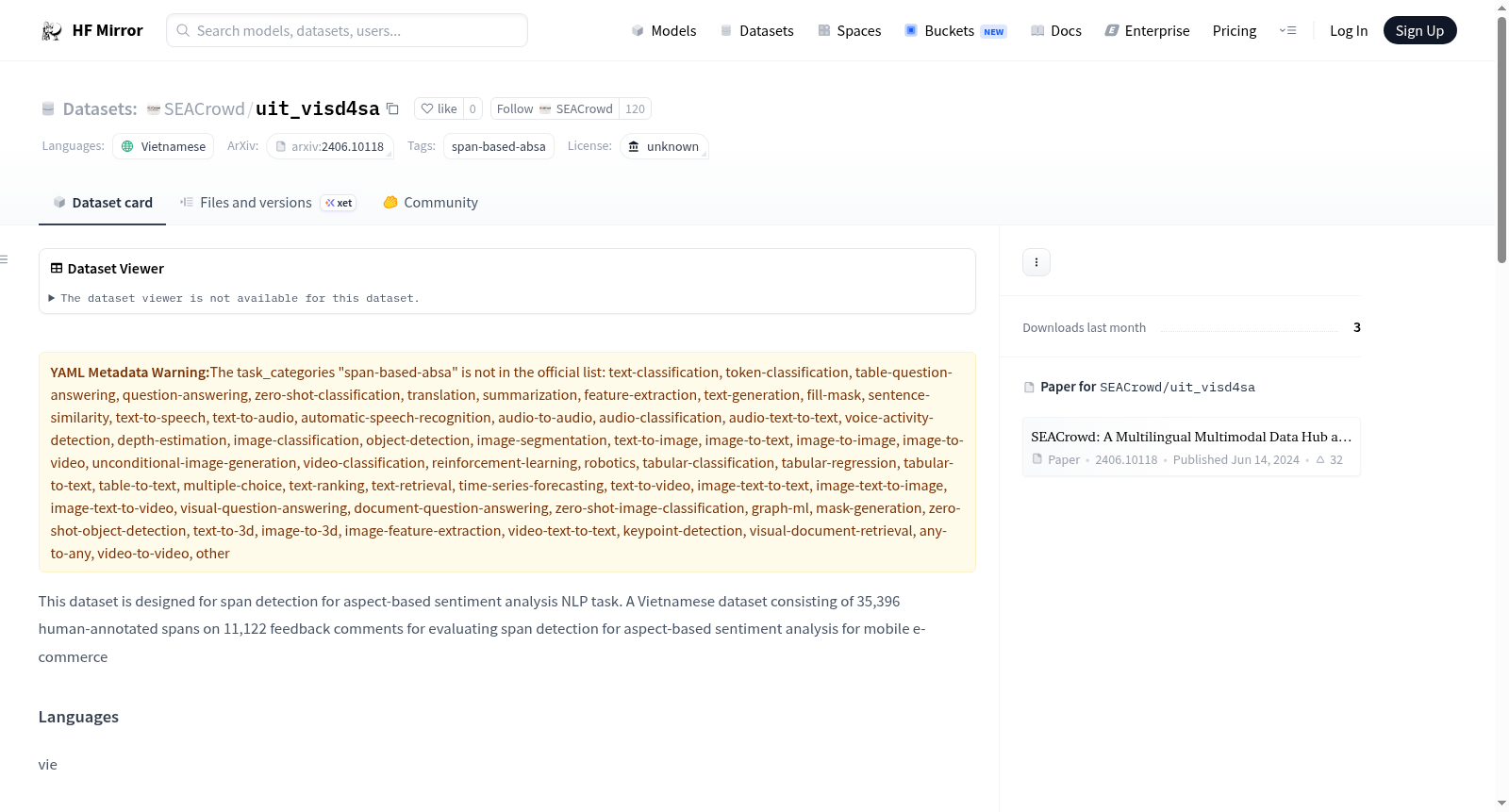The image size is (1509, 812).
Task: Click the 'Published Jun 14, 2024' text
Action: point(1236,460)
